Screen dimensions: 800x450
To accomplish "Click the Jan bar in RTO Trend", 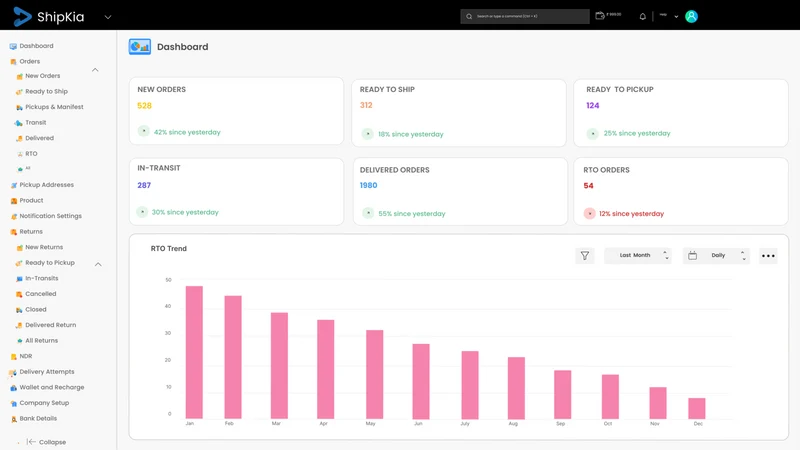I will pyautogui.click(x=194, y=352).
